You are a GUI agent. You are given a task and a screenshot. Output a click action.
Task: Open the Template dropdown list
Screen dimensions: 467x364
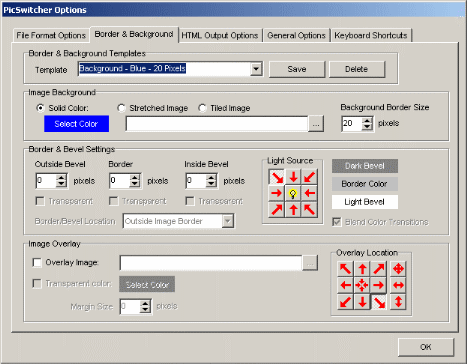coord(256,69)
